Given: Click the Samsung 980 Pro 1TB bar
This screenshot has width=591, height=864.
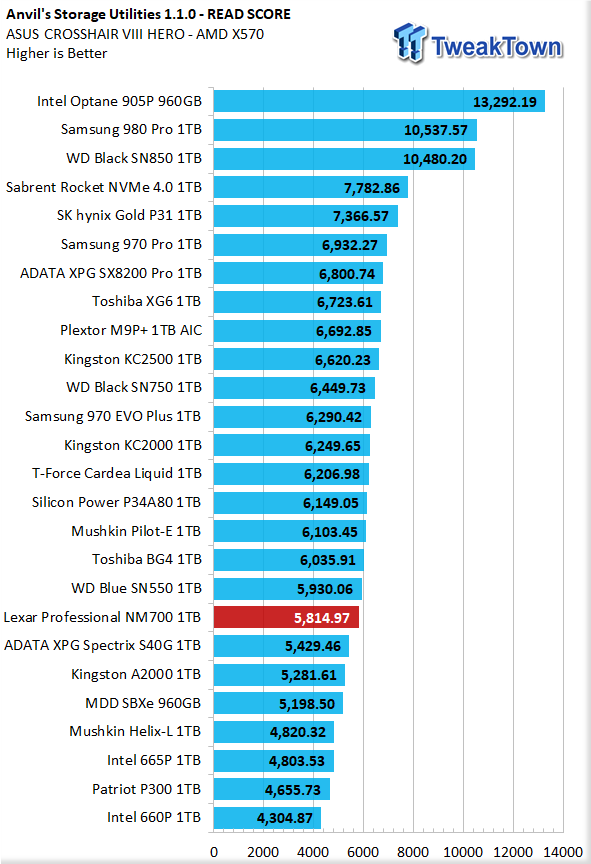Looking at the screenshot, I should click(x=345, y=130).
